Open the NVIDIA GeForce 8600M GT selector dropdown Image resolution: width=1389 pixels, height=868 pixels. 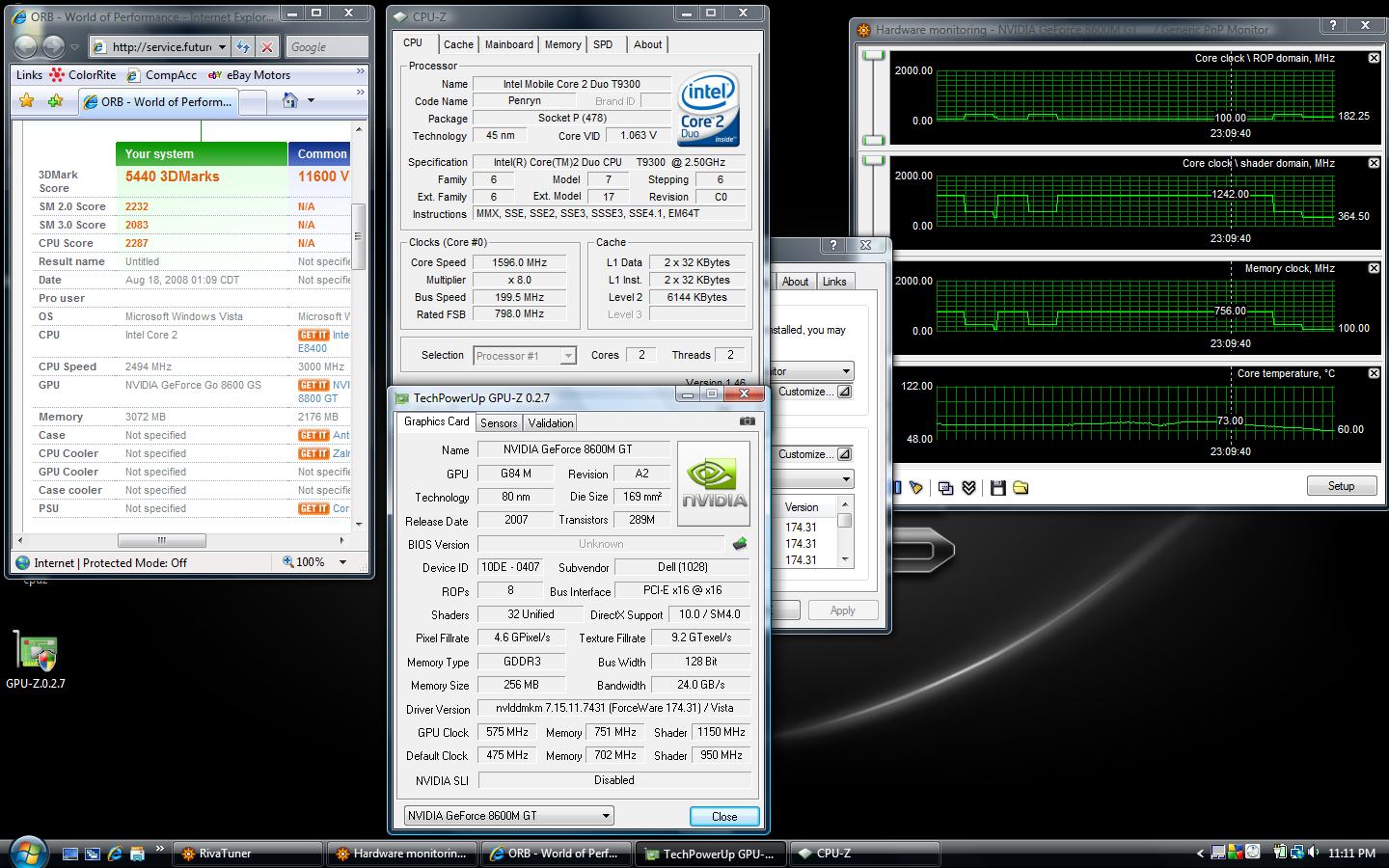(508, 816)
